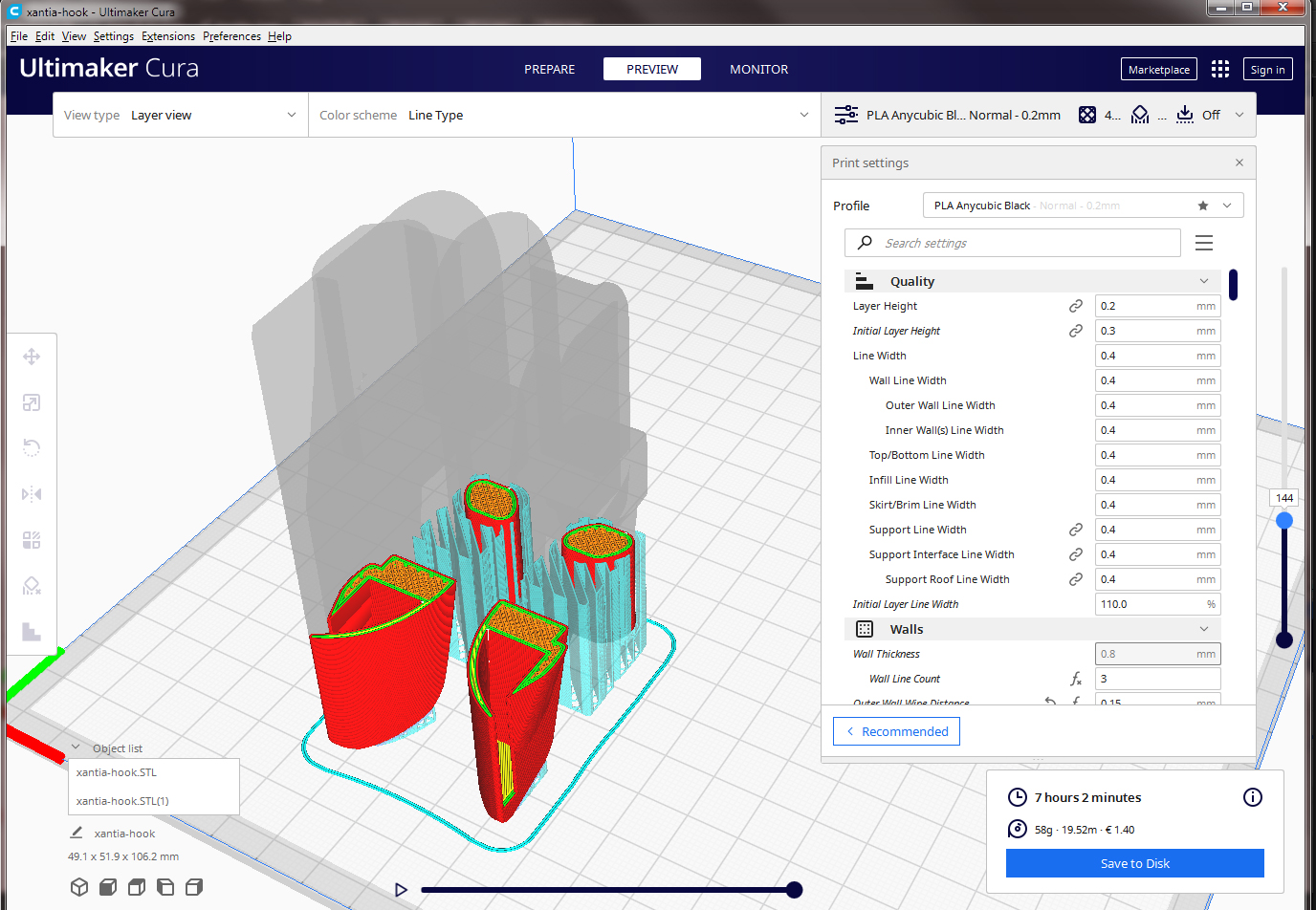Click the simulation path slider handle
Image resolution: width=1316 pixels, height=910 pixels.
(794, 890)
